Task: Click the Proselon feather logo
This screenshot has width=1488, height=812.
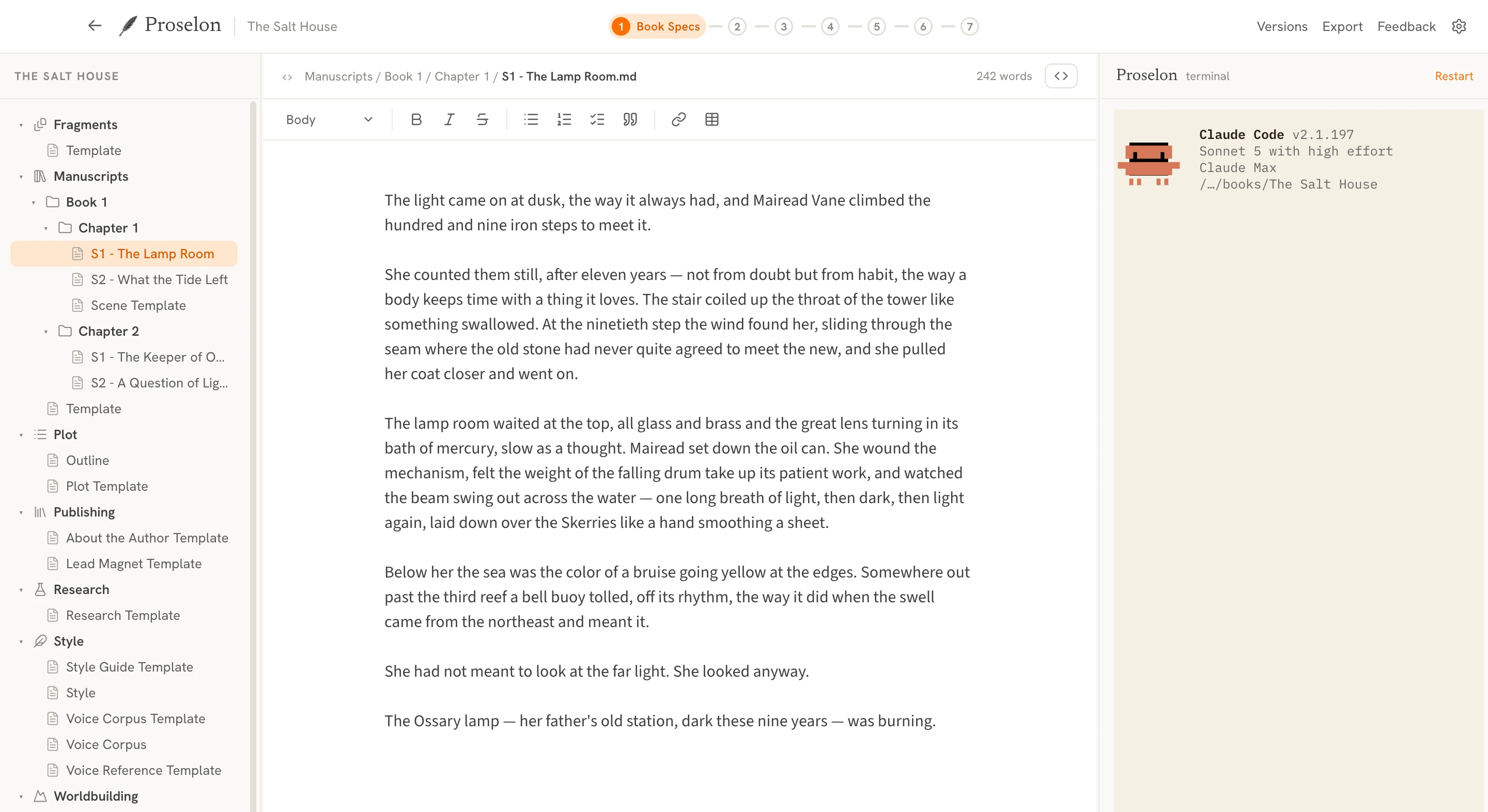Action: (x=128, y=25)
